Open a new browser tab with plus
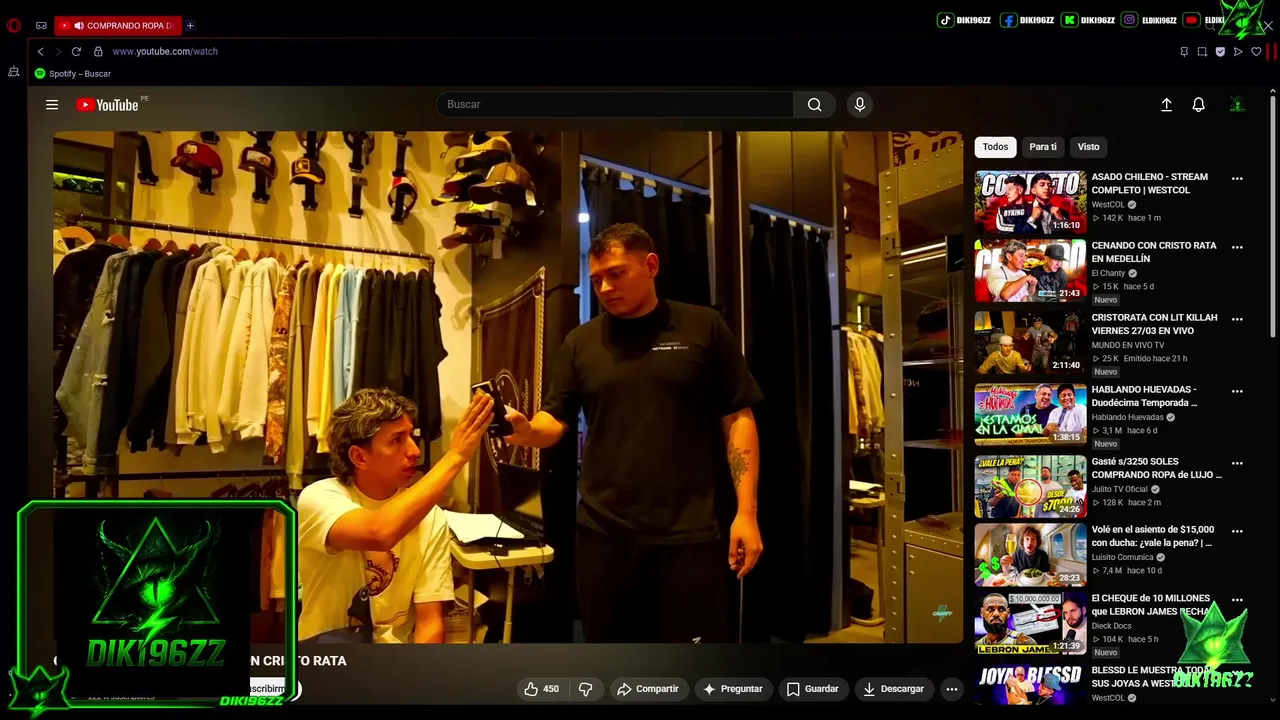 tap(190, 26)
